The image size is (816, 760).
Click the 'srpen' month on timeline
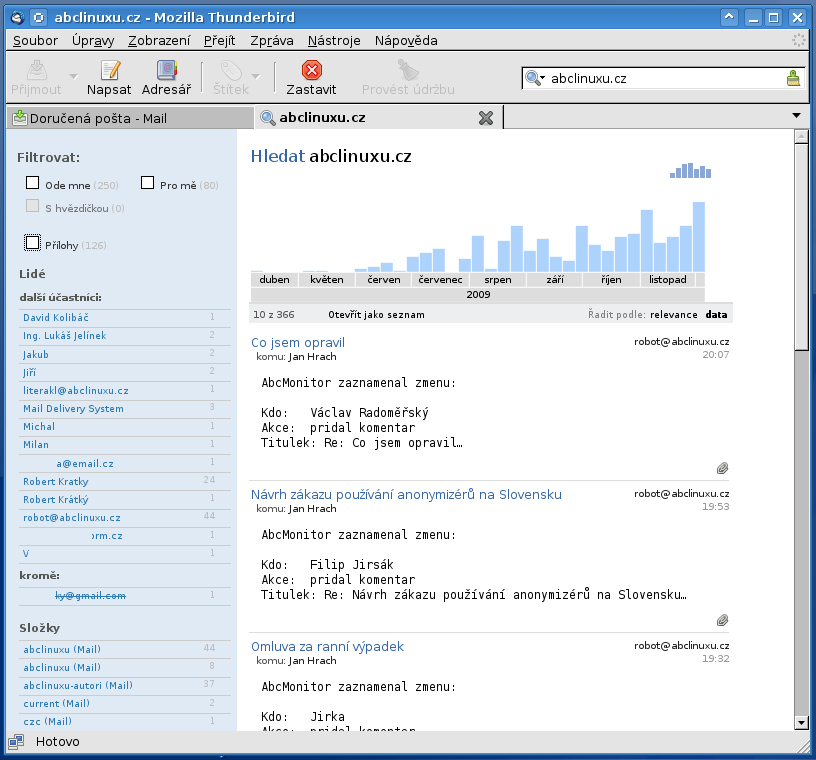498,280
